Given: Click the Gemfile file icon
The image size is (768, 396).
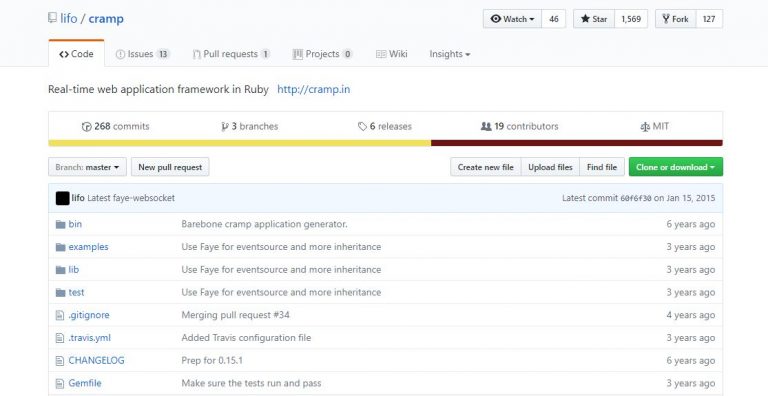Looking at the screenshot, I should point(60,383).
